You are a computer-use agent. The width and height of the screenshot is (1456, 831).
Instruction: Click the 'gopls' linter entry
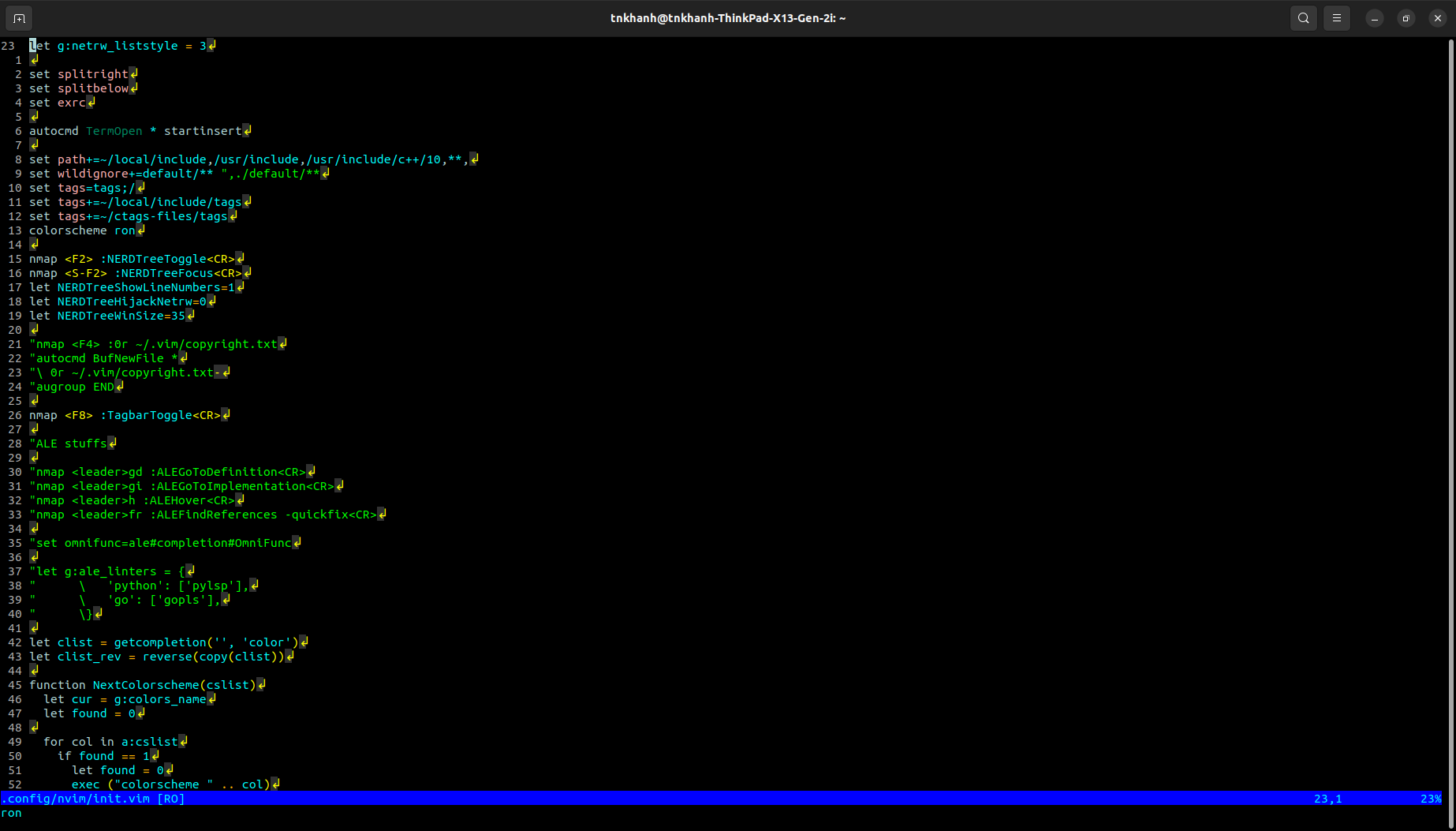[x=181, y=600]
